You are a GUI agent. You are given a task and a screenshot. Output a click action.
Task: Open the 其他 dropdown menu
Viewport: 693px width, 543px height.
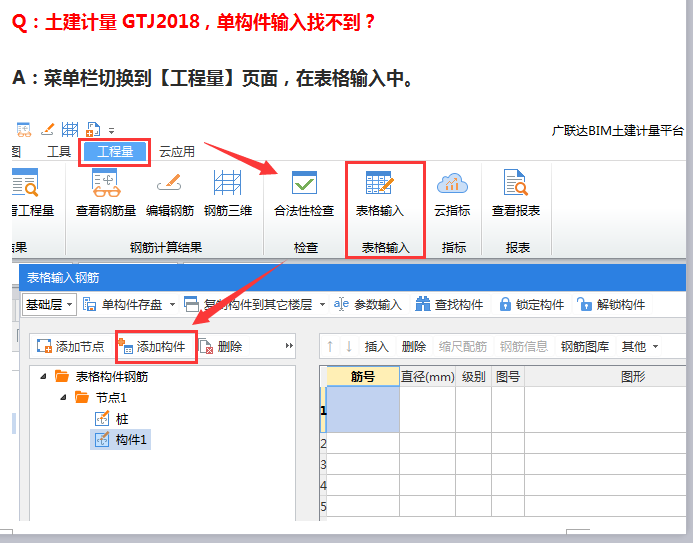coord(640,346)
